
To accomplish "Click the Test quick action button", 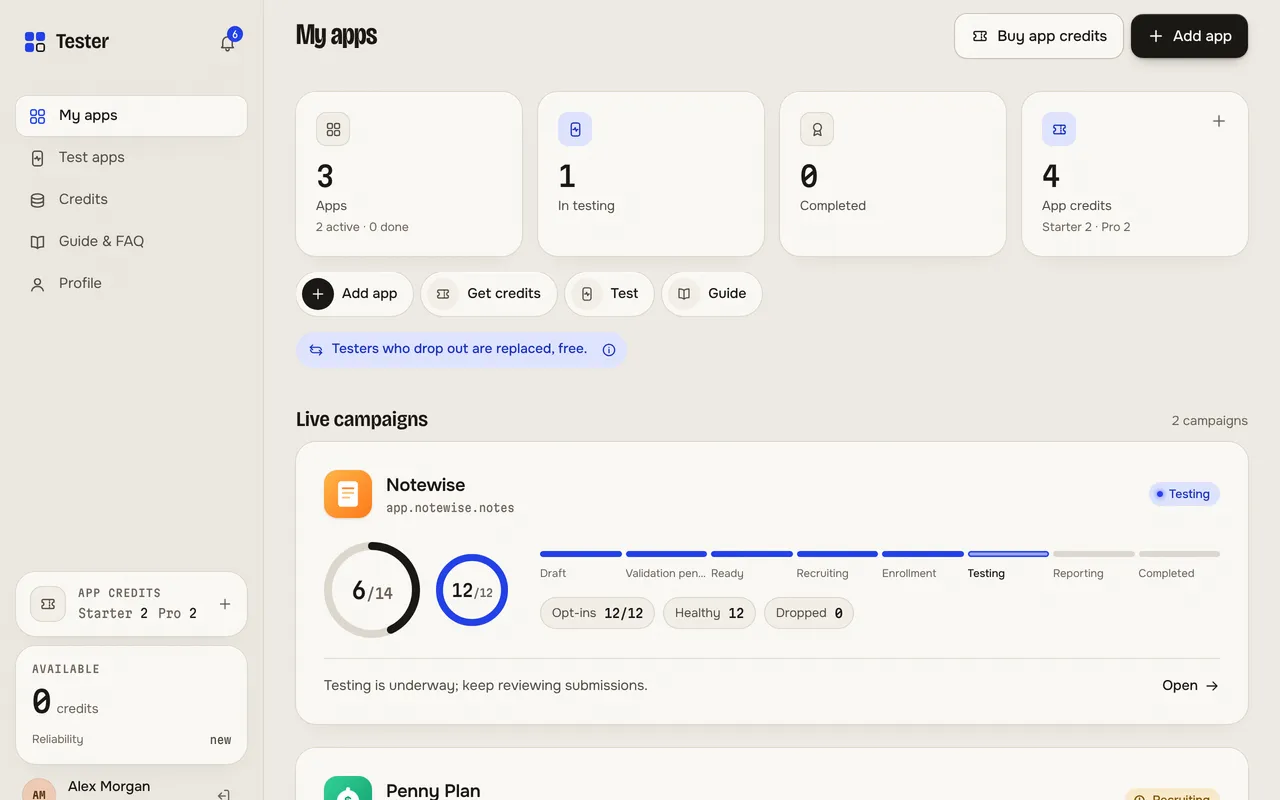I will [x=609, y=294].
